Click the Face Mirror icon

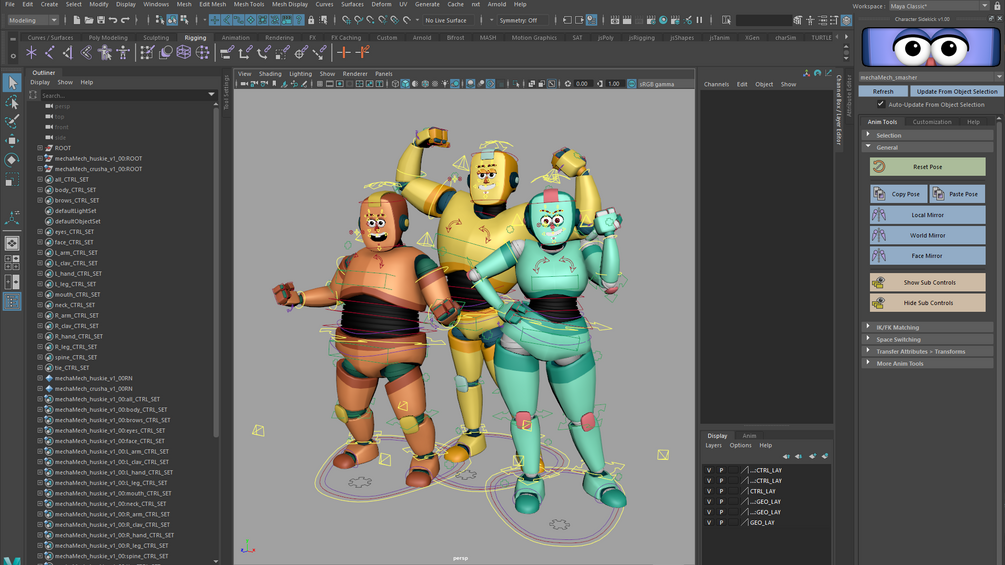pos(879,256)
